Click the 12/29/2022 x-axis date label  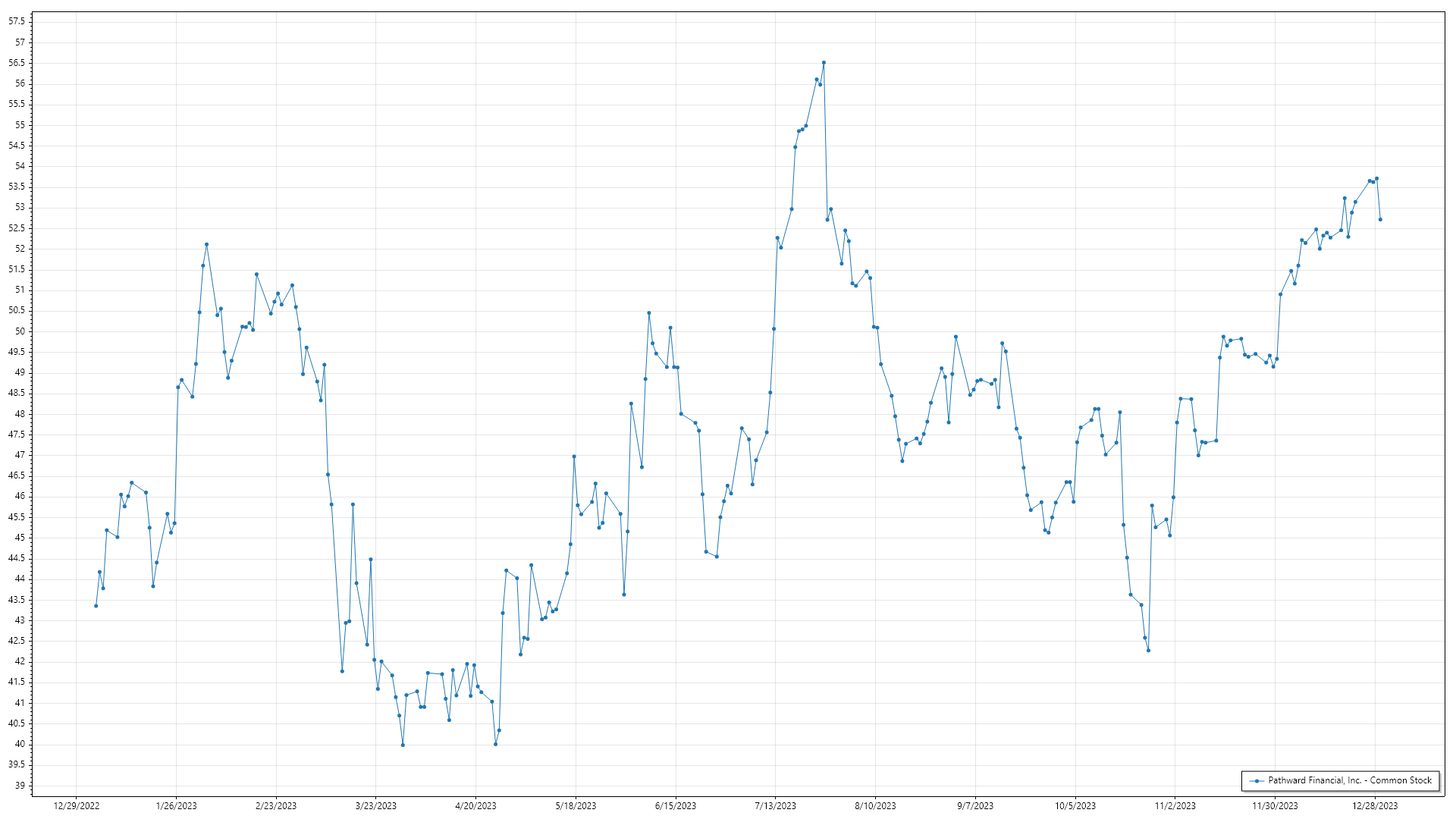click(77, 806)
